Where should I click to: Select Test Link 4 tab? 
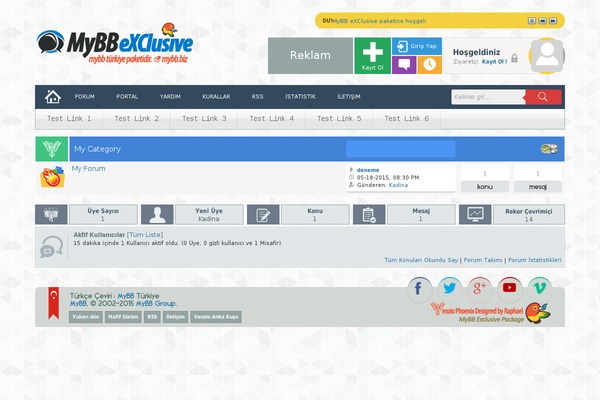[272, 119]
